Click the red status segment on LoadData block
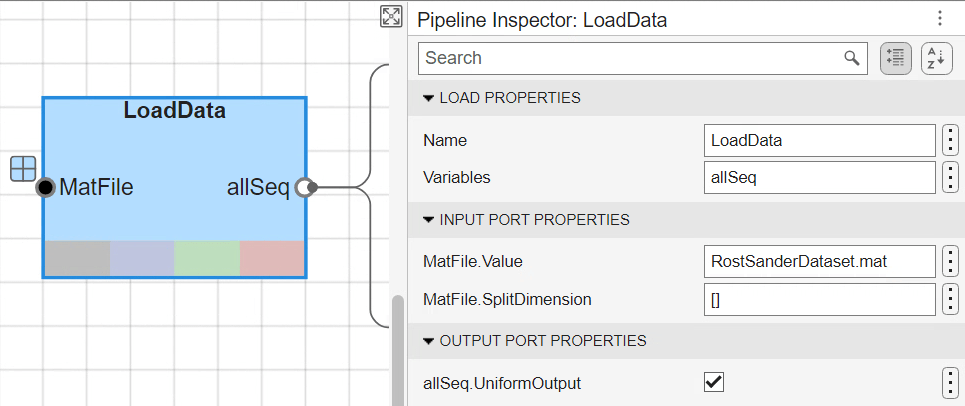Screen dimensions: 965x406 (x=272, y=258)
